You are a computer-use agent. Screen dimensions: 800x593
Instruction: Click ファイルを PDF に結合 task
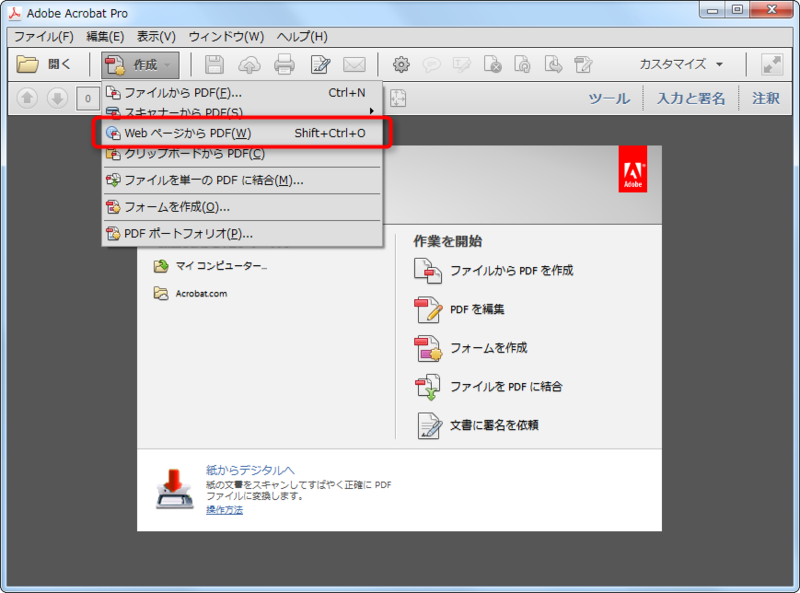(x=506, y=386)
